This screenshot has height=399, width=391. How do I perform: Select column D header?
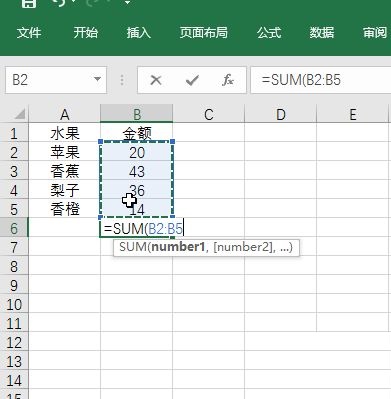[x=281, y=114]
